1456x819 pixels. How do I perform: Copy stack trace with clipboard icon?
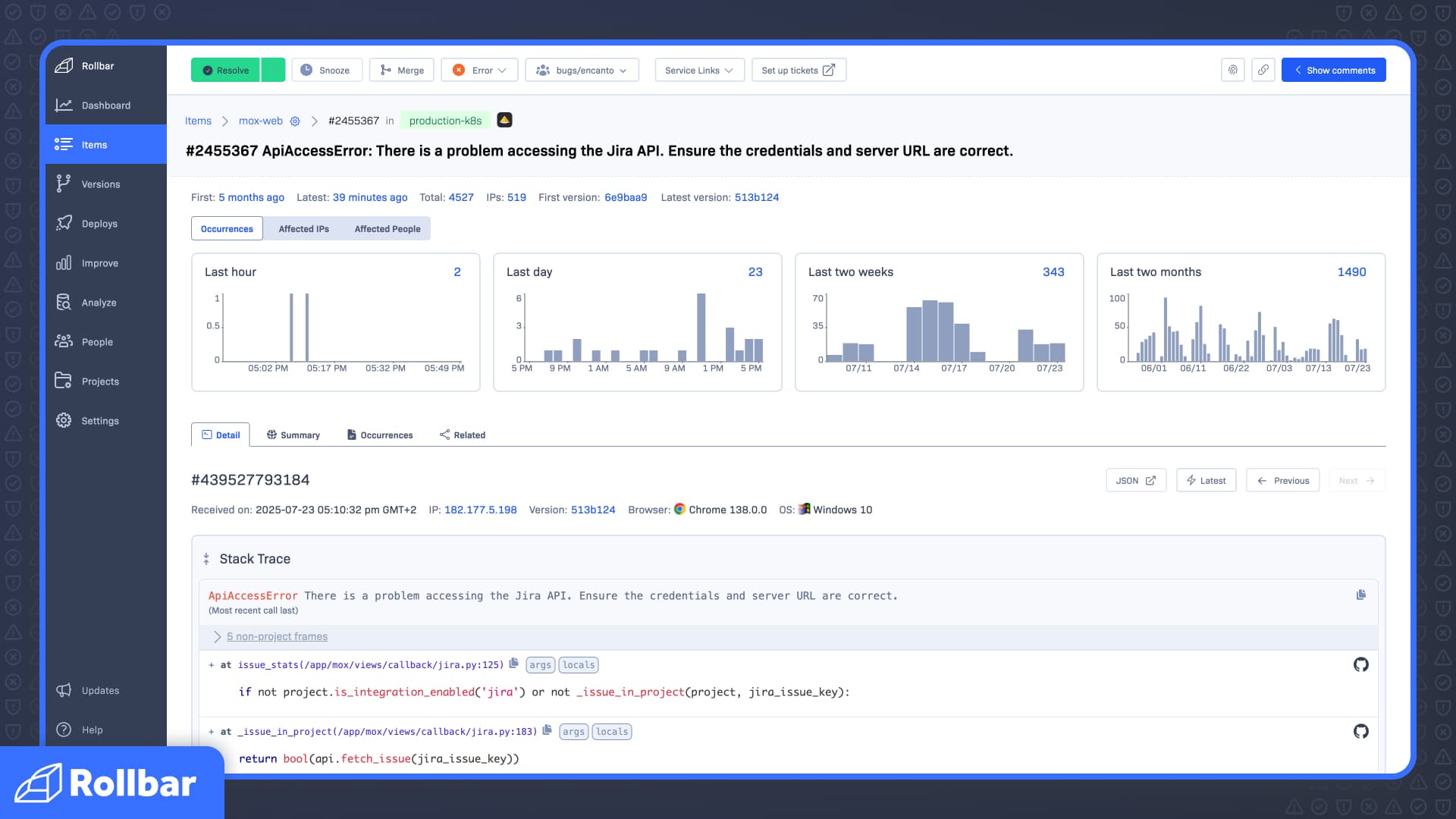pyautogui.click(x=1360, y=595)
